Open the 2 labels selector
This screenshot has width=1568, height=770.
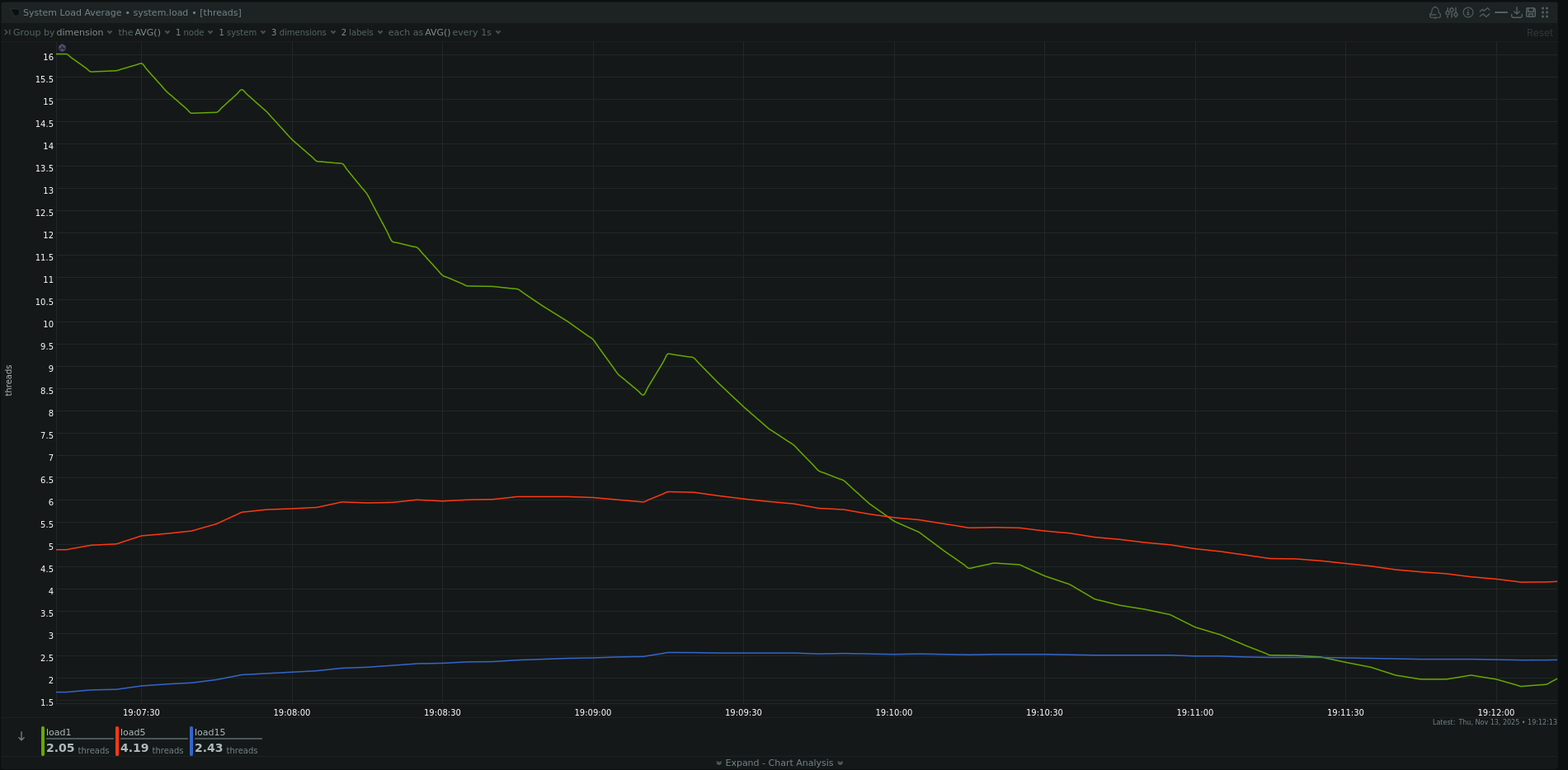point(361,33)
